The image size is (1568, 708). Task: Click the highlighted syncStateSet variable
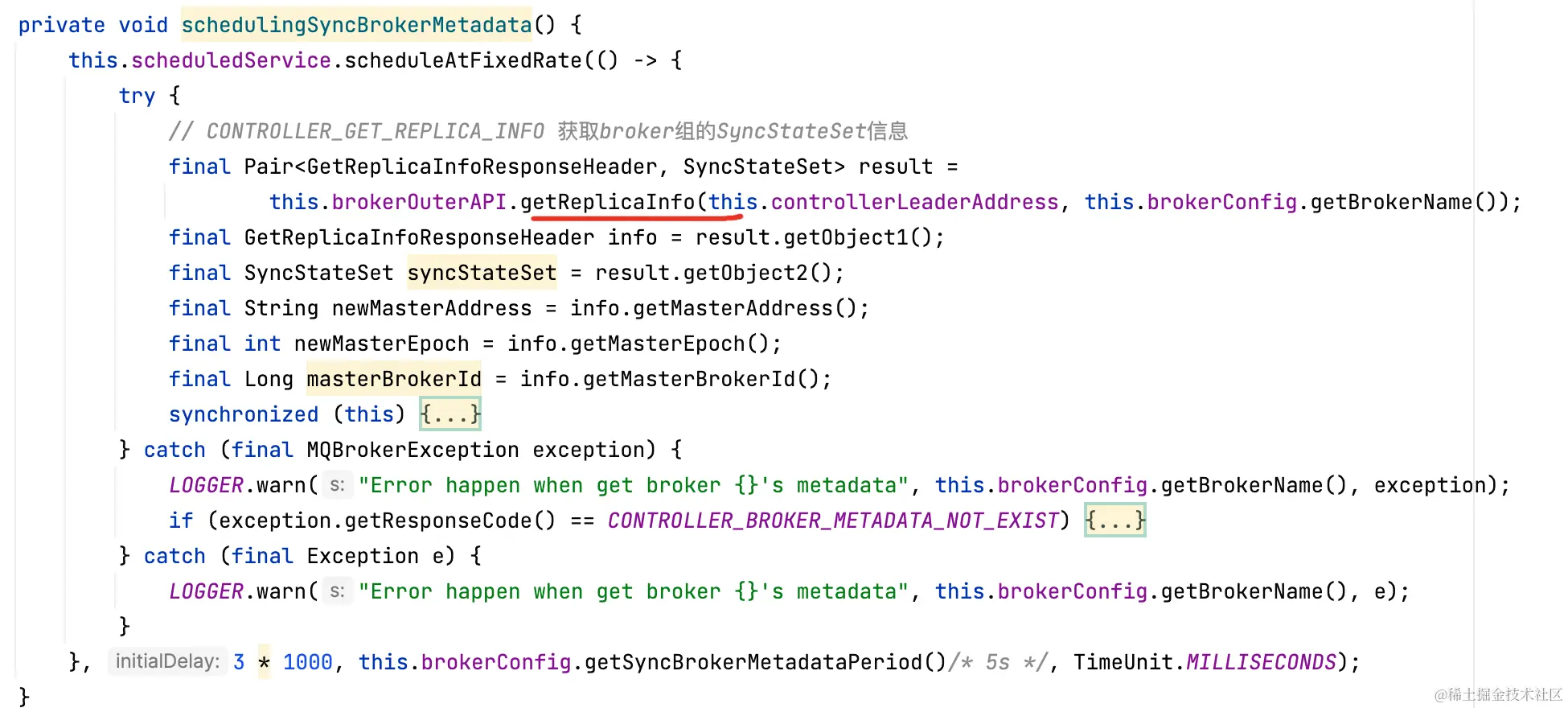point(482,273)
